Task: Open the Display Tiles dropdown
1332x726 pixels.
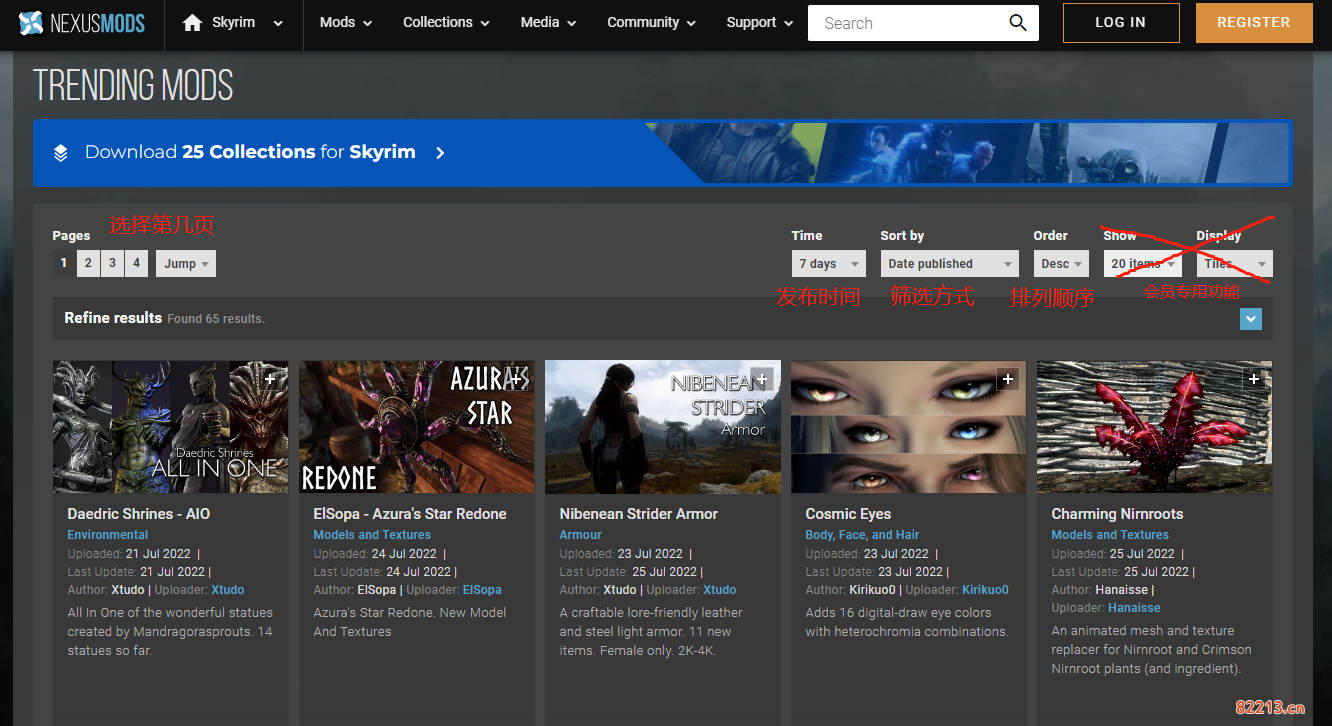Action: tap(1235, 264)
